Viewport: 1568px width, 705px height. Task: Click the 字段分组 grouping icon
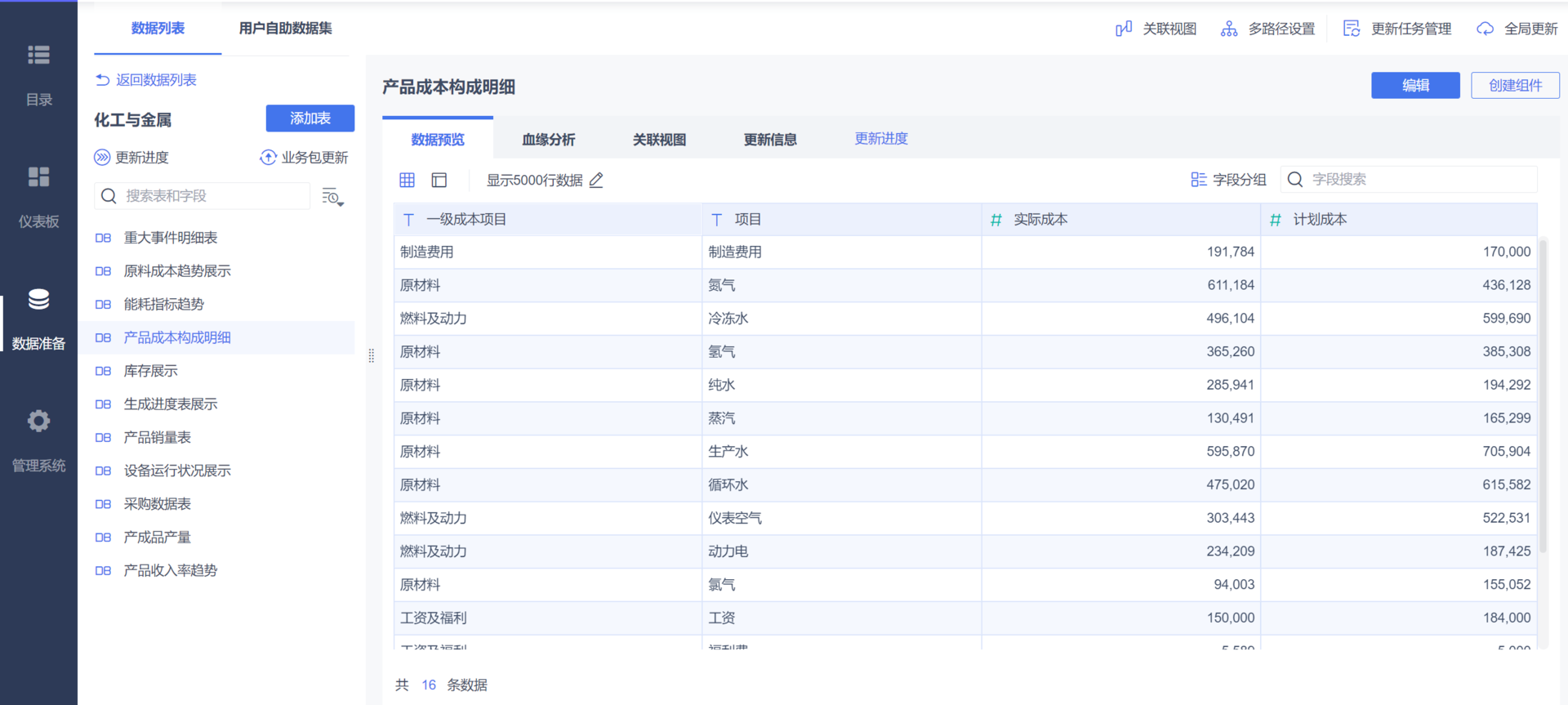(1199, 180)
